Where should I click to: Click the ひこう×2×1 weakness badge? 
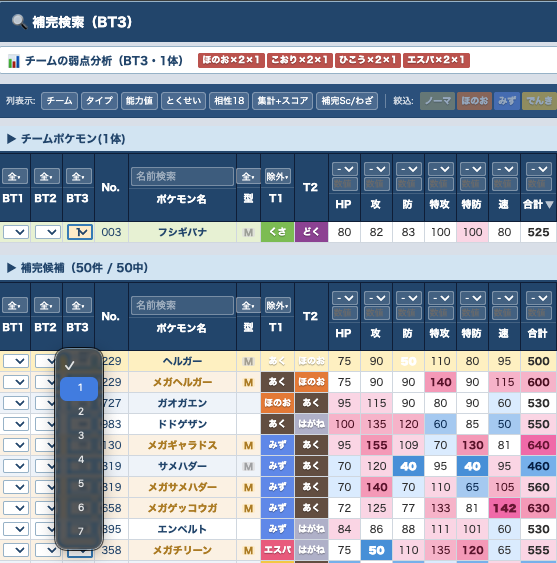coord(368,60)
